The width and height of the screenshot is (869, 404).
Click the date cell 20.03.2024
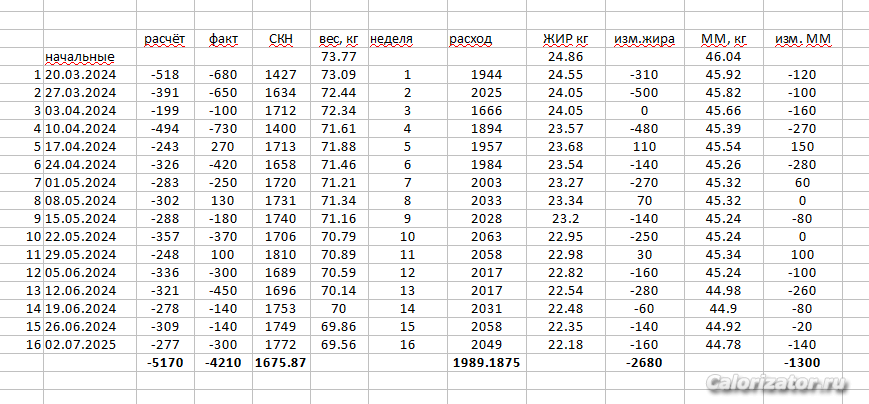click(x=84, y=75)
